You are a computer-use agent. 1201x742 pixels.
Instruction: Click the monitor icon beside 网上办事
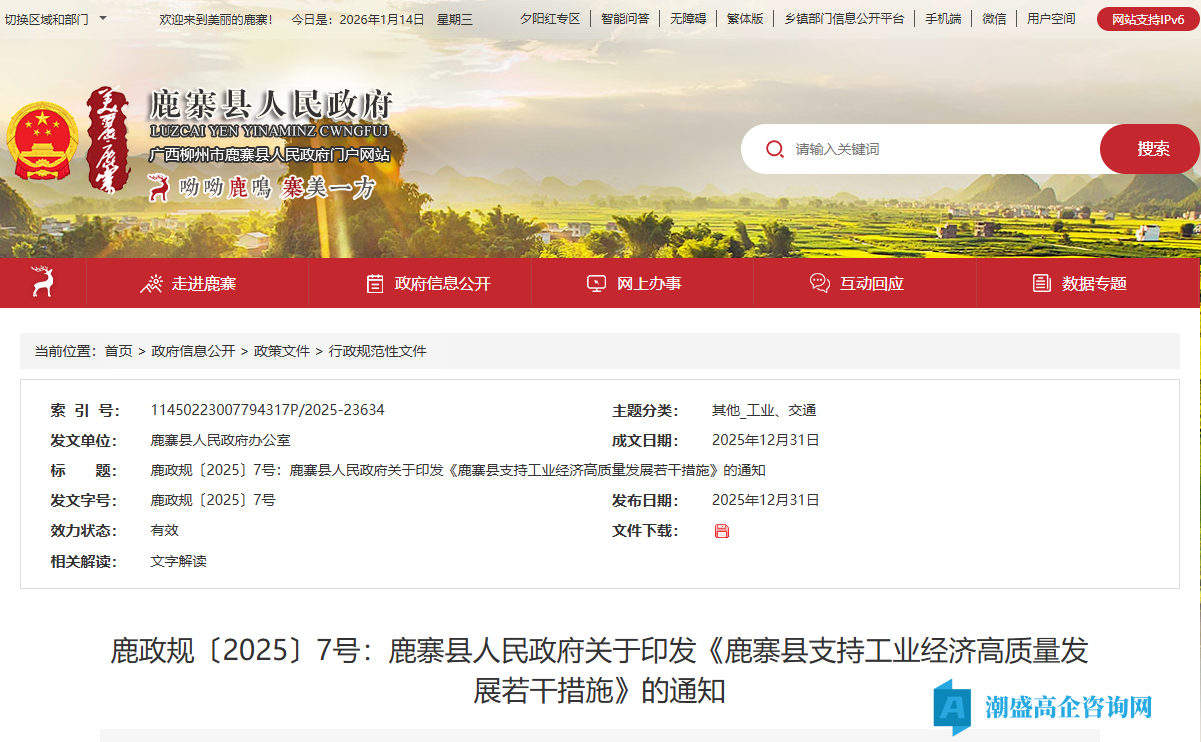(x=596, y=283)
